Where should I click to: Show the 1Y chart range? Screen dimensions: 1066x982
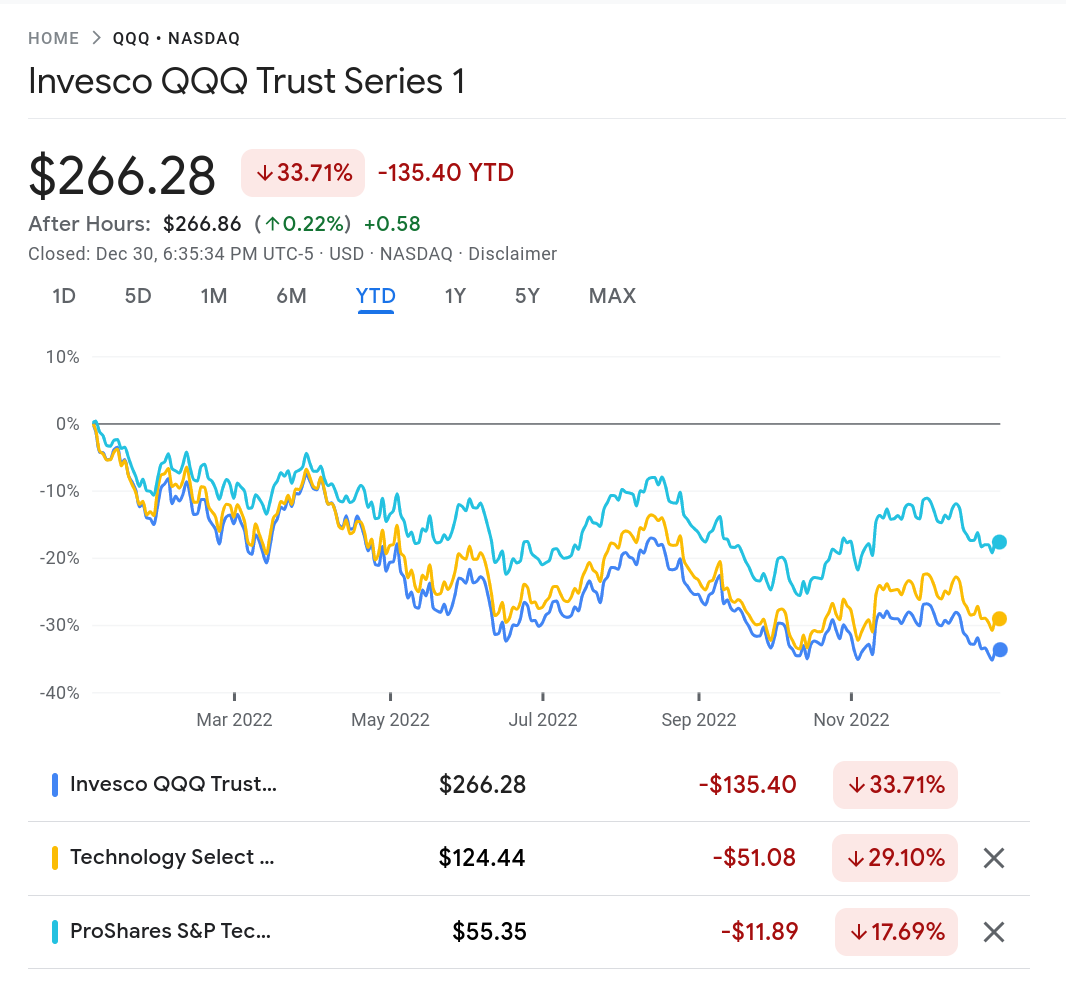tap(455, 296)
